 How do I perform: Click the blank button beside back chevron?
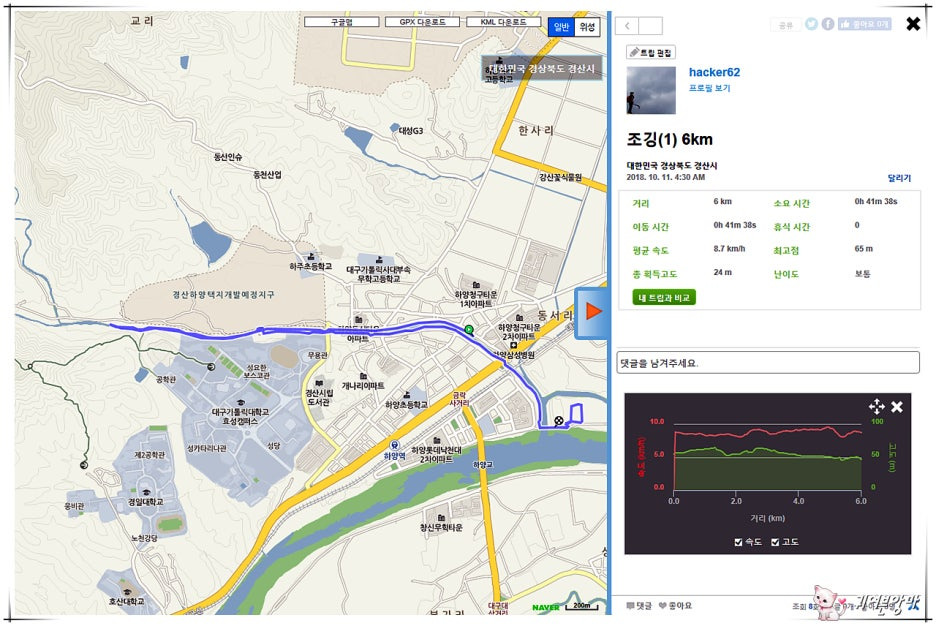pyautogui.click(x=650, y=26)
